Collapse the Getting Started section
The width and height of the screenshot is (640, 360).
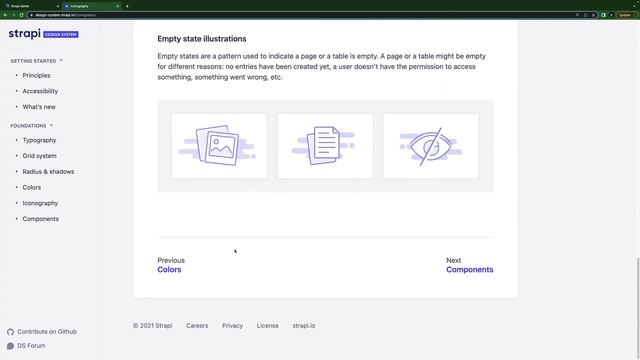(37, 61)
